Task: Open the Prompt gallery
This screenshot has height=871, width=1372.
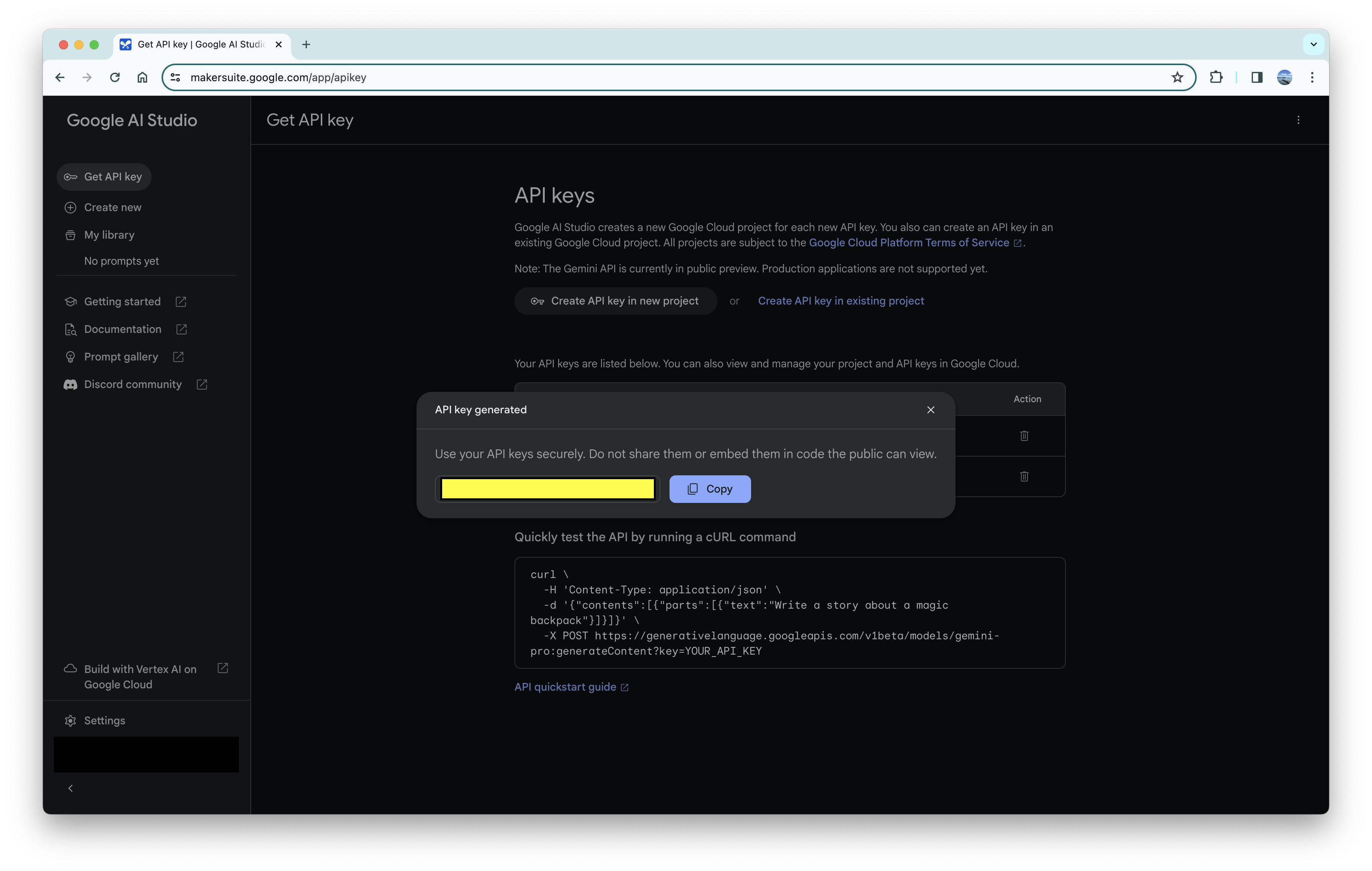Action: (121, 356)
